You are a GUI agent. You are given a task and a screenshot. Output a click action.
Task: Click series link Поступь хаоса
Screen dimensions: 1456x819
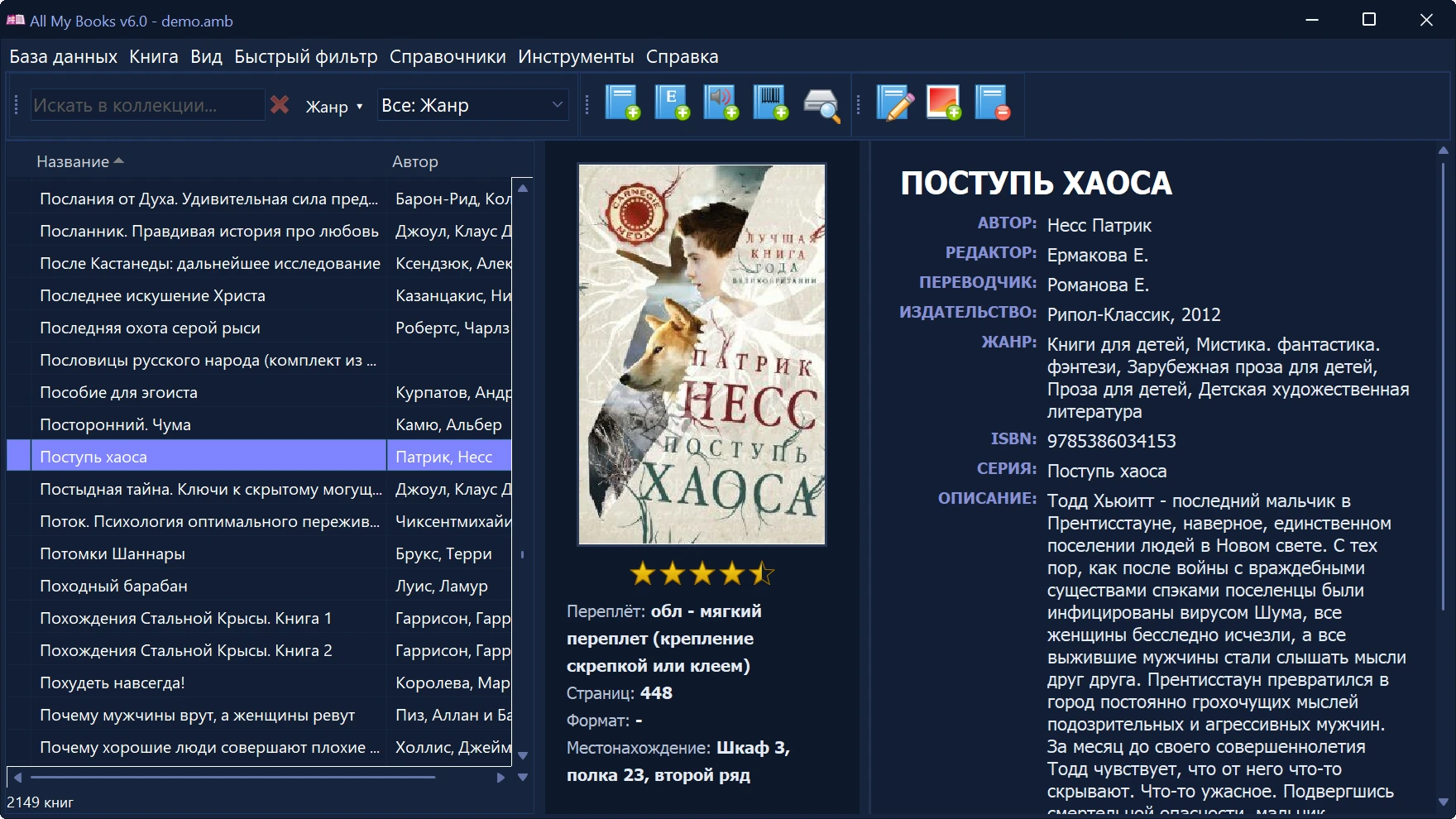coord(1106,471)
